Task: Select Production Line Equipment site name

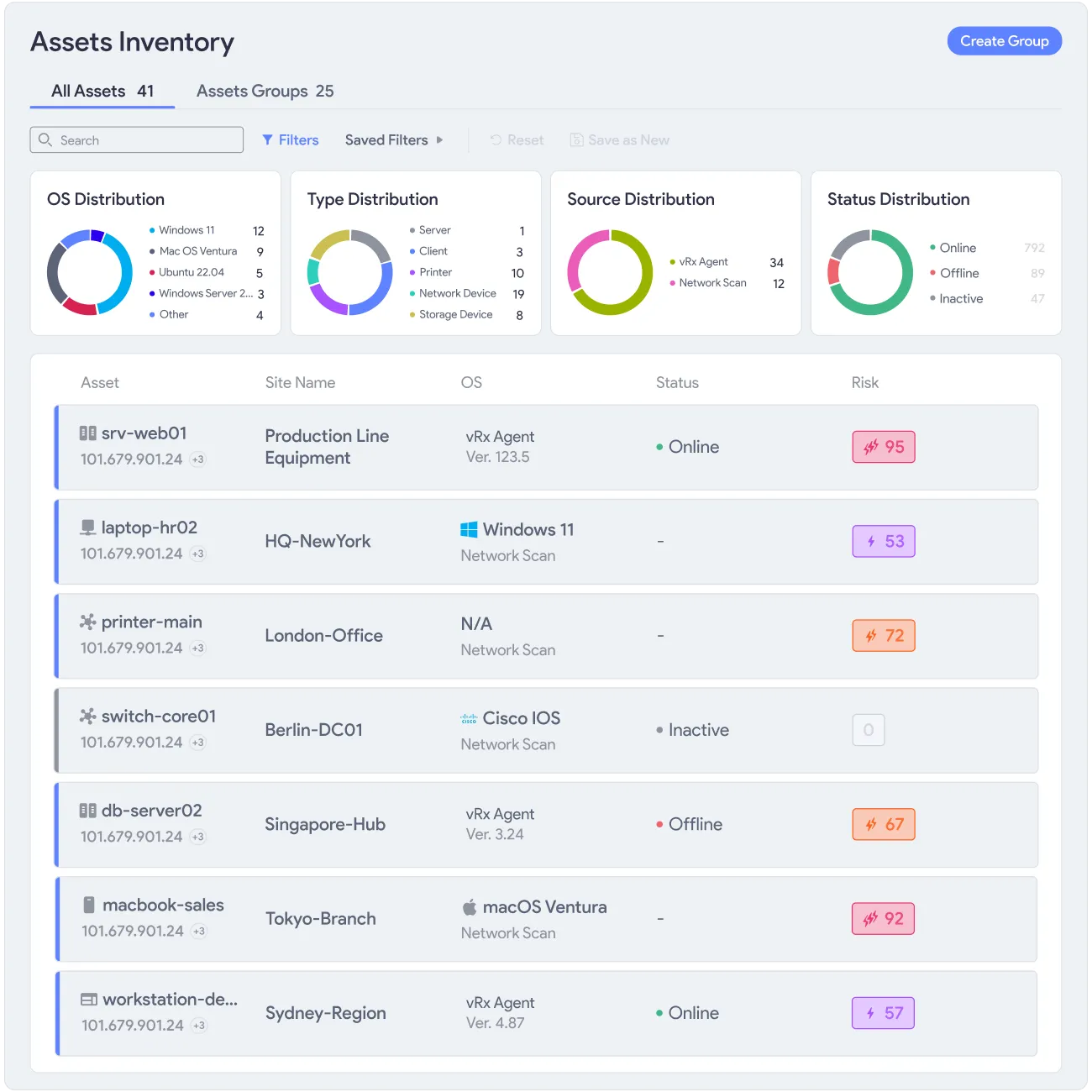Action: (x=327, y=447)
